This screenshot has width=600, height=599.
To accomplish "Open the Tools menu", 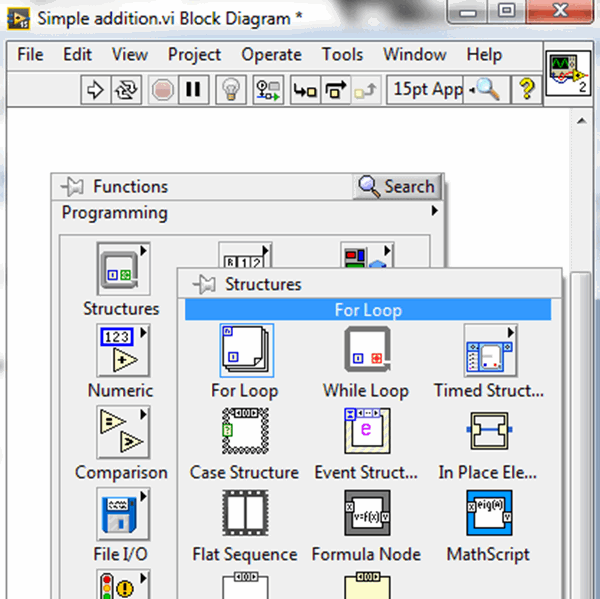I will point(342,54).
